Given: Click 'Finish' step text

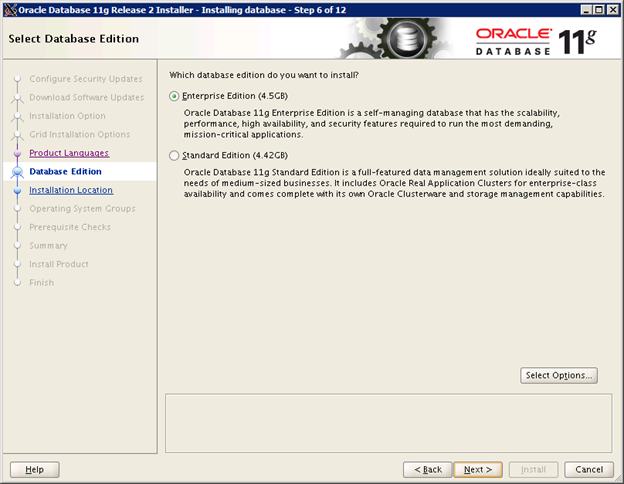Looking at the screenshot, I should pos(41,283).
